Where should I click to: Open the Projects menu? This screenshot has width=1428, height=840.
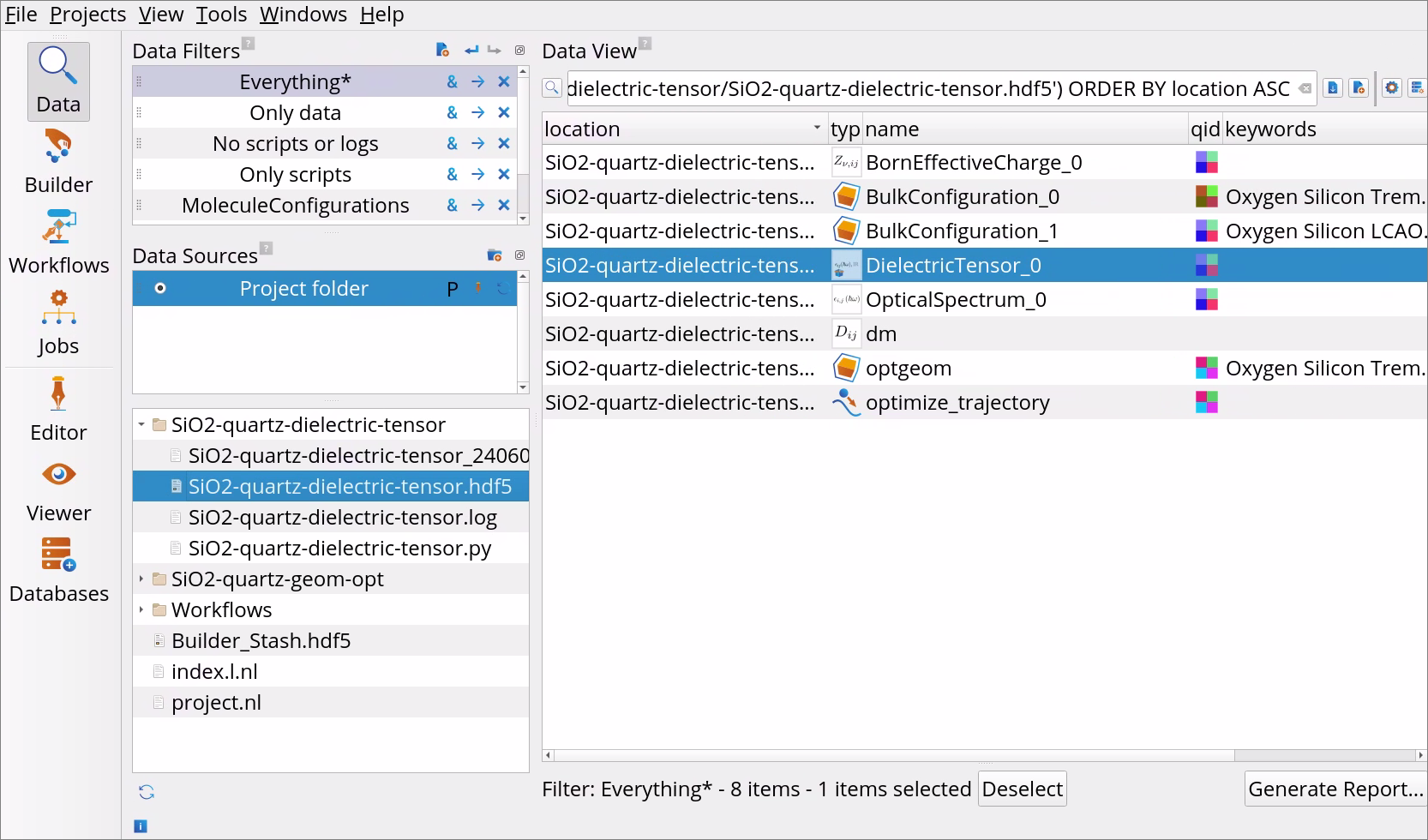87,15
